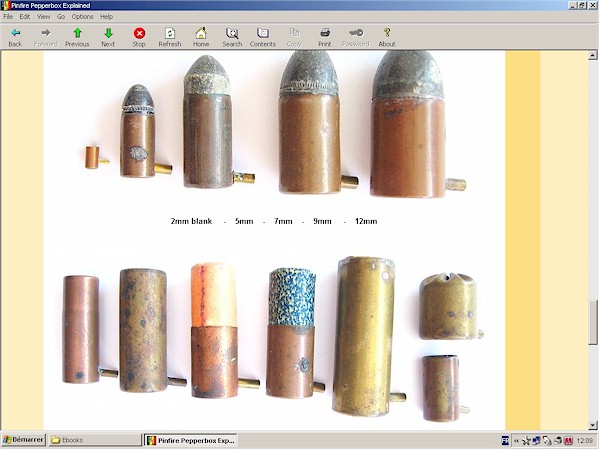Screen dimensions: 600x450
Task: Click the "12mm" caption label
Action: 366,221
